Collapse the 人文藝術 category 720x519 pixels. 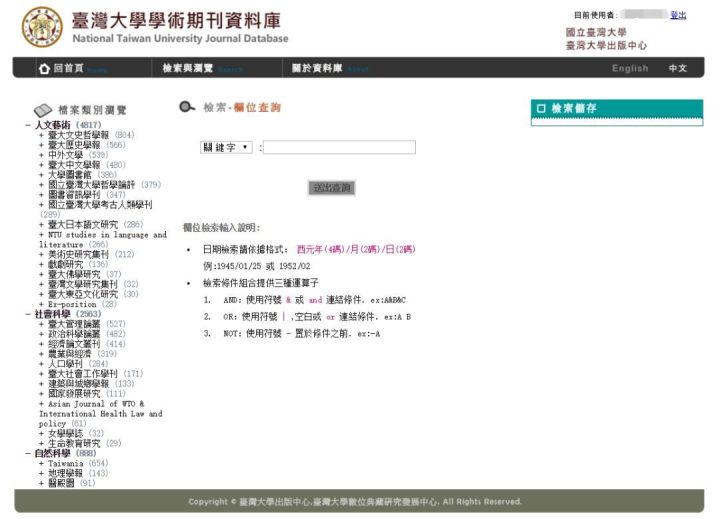coord(28,125)
